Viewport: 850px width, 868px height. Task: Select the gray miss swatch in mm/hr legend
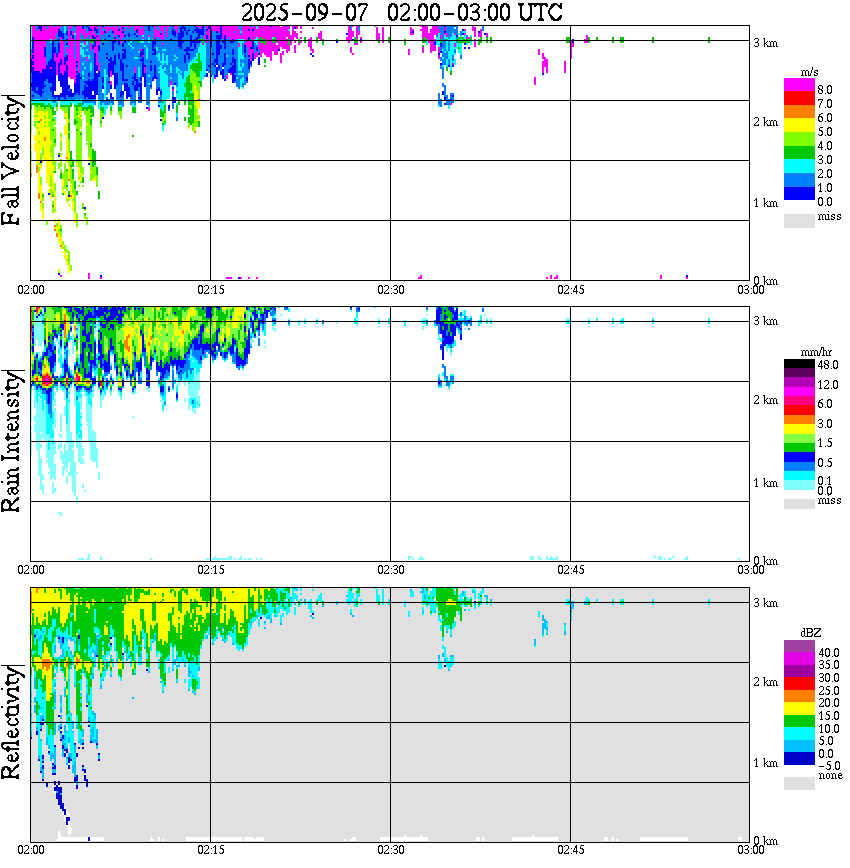point(799,504)
